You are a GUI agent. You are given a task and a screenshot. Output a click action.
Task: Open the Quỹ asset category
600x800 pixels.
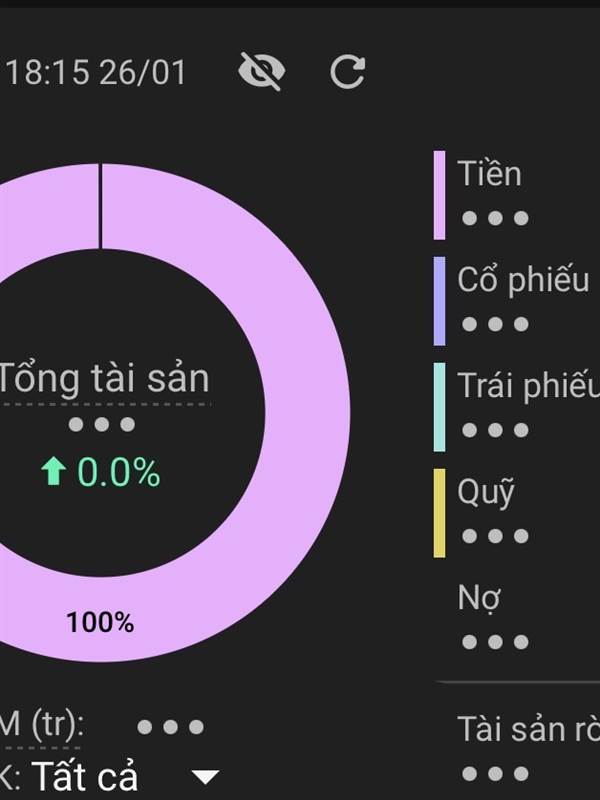[x=486, y=492]
